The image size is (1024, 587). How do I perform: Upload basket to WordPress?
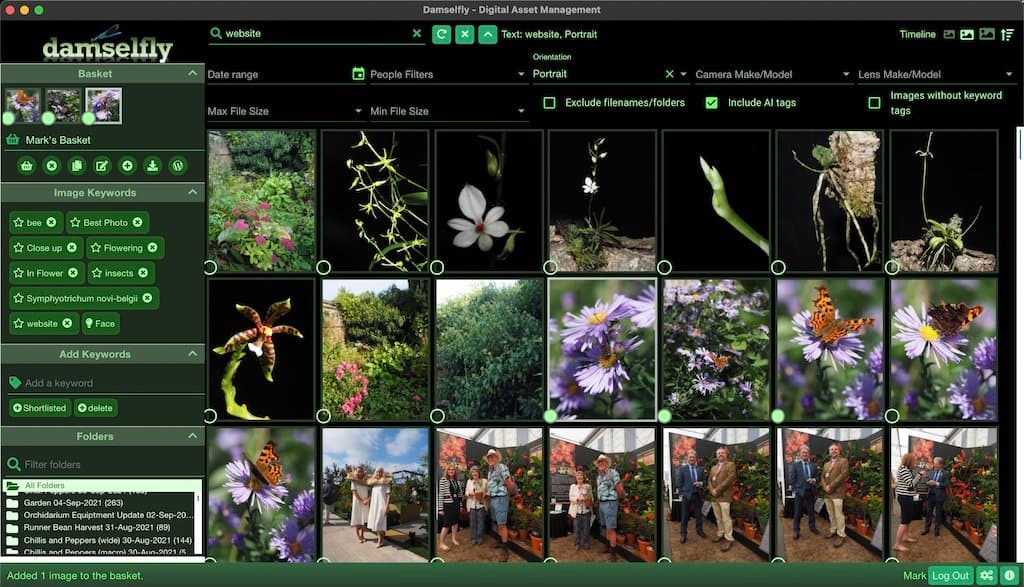178,166
